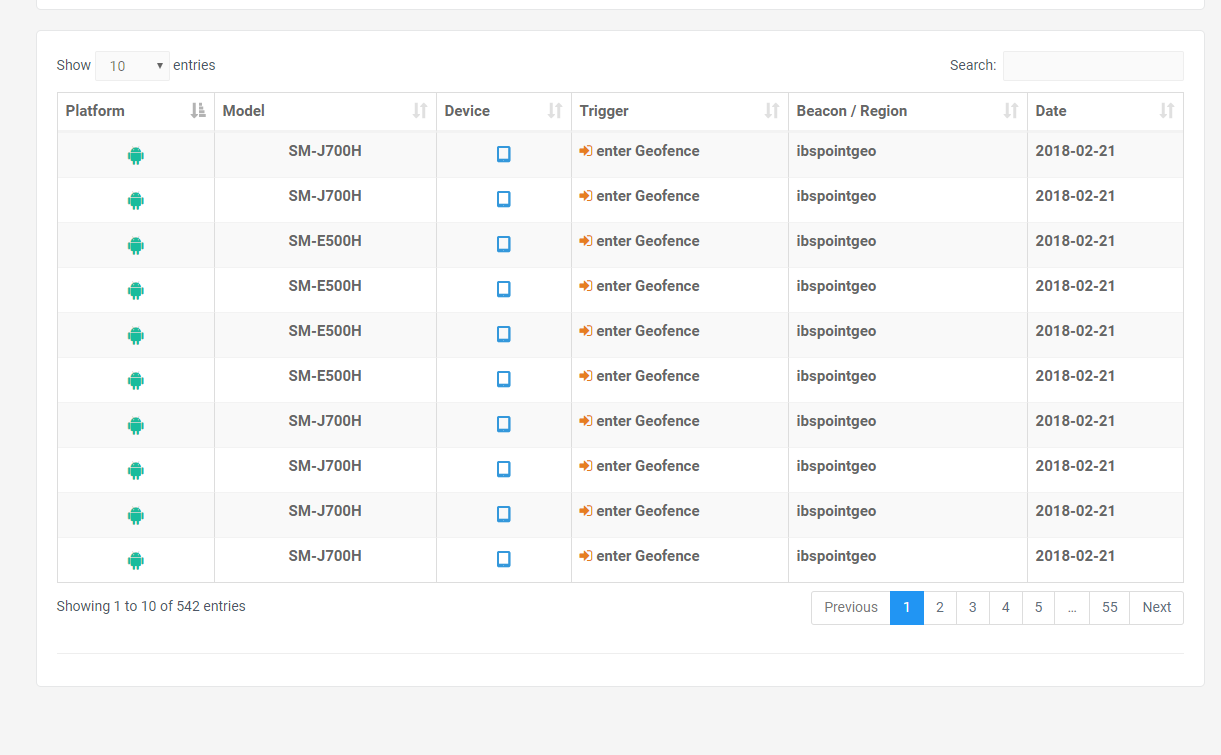Image resolution: width=1221 pixels, height=755 pixels.
Task: Click enter-arrow trigger icon in last row
Action: pos(586,556)
